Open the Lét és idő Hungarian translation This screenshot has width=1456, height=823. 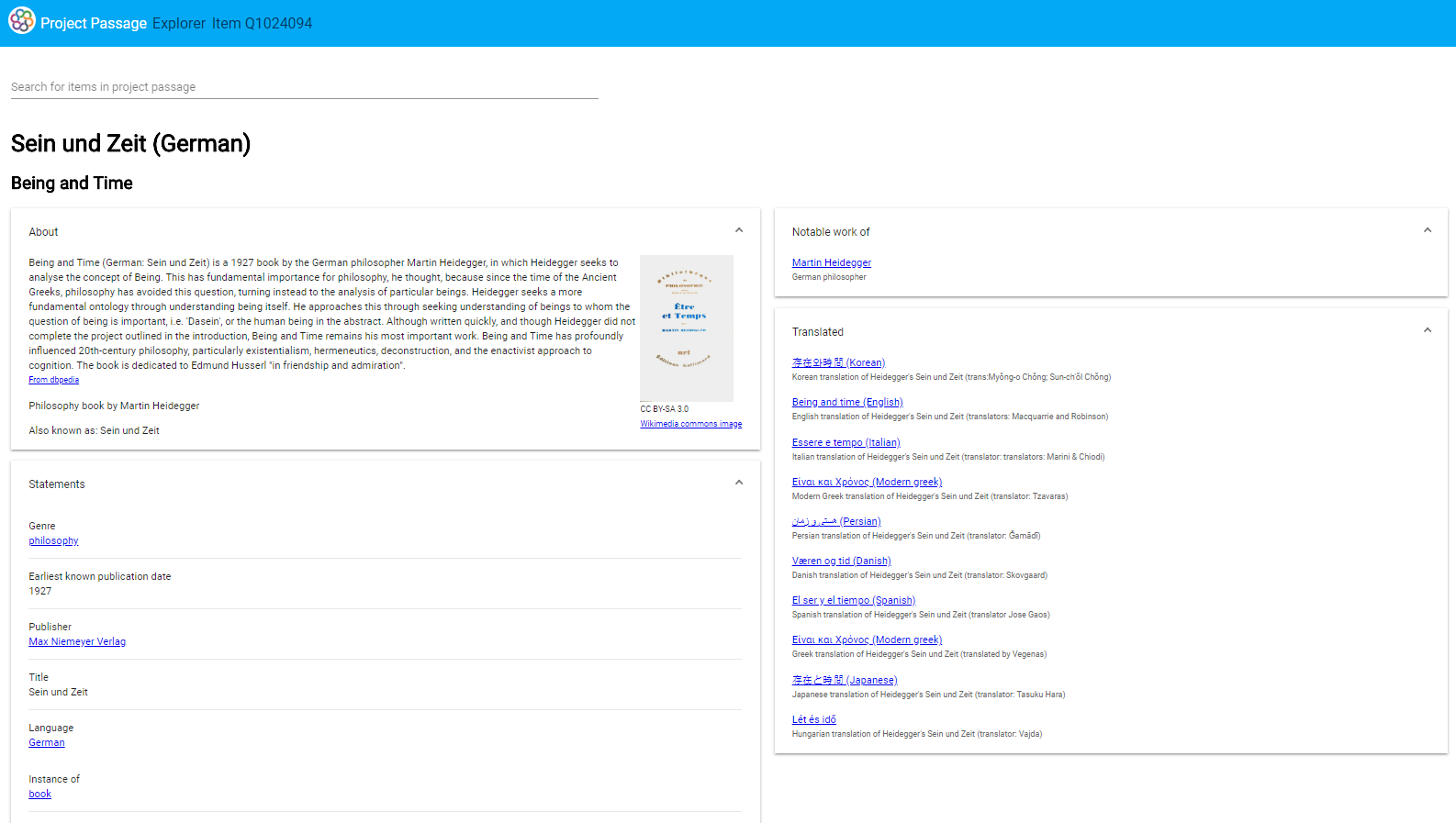813,720
